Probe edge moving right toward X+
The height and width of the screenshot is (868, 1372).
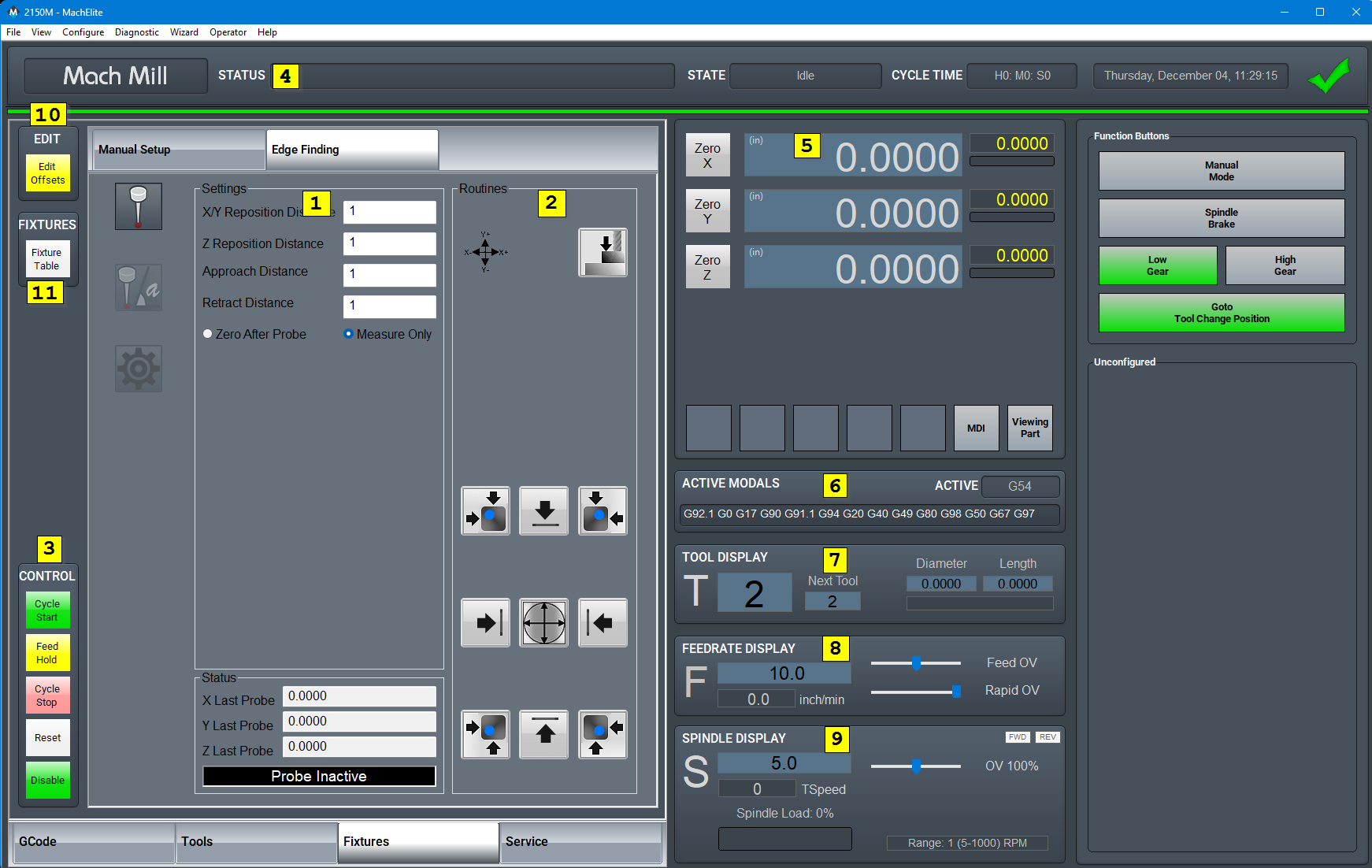point(485,622)
